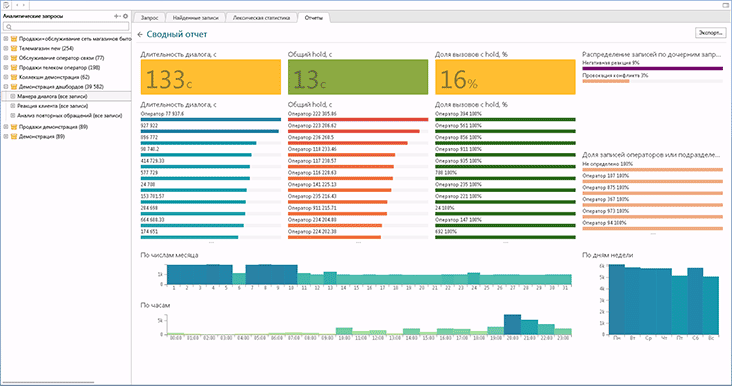This screenshot has width=732, height=386.
Task: Show more rows under Общий hold list
Action: pyautogui.click(x=358, y=243)
